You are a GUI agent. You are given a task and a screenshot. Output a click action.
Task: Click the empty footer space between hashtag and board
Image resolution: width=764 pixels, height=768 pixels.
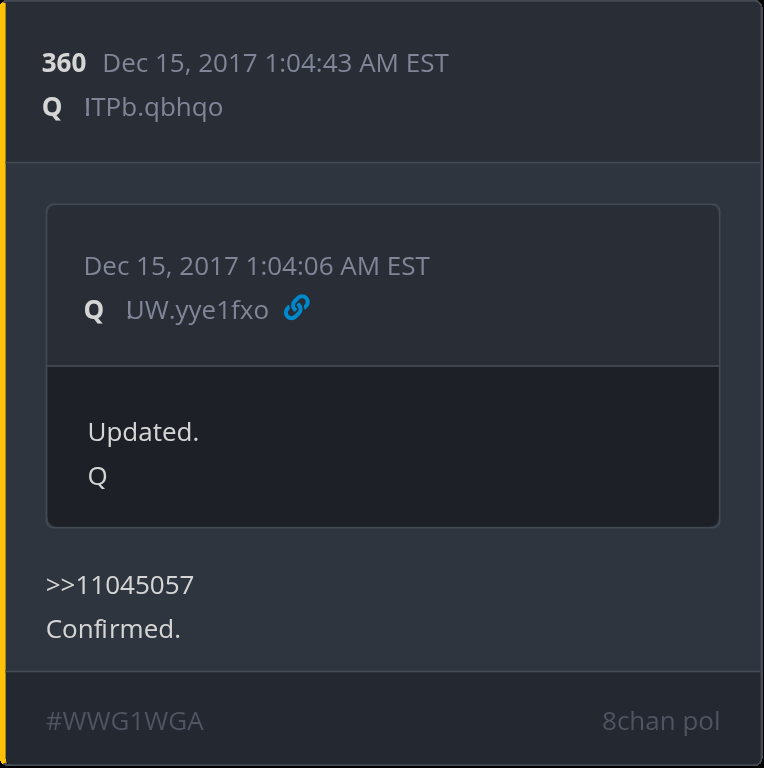coord(400,721)
